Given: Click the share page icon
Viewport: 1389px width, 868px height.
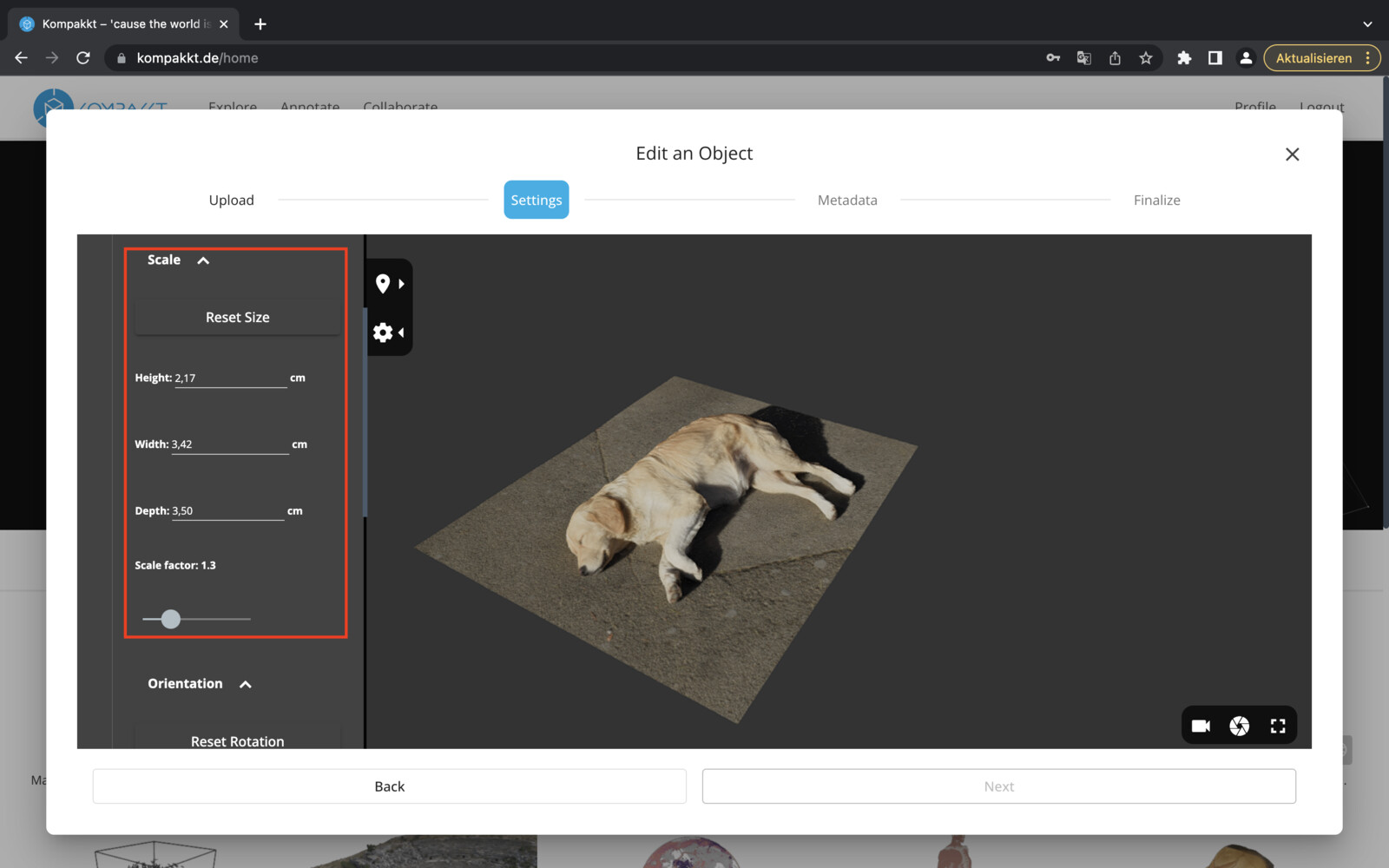Looking at the screenshot, I should click(x=1115, y=58).
